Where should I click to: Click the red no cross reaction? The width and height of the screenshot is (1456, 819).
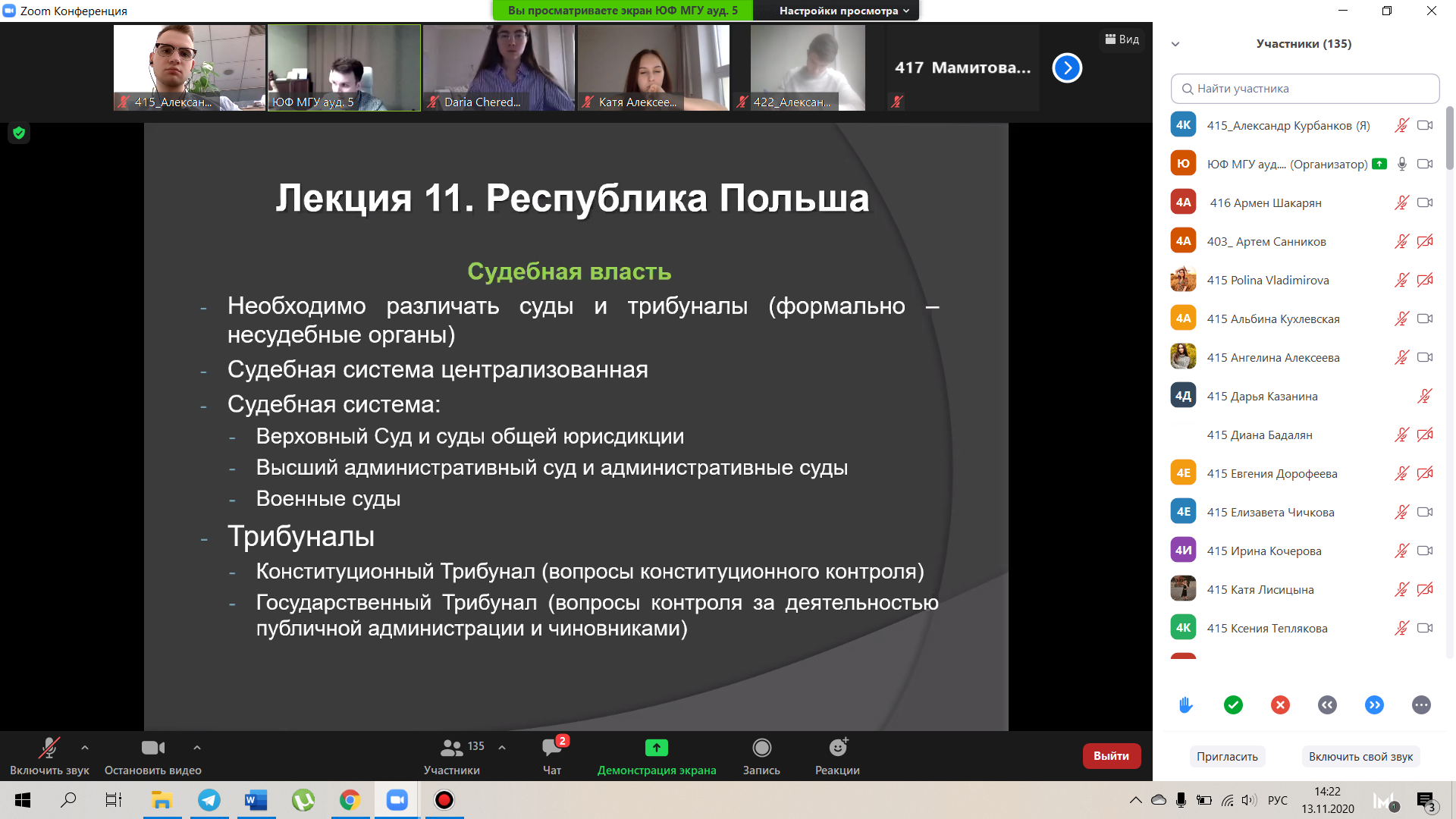(x=1280, y=705)
